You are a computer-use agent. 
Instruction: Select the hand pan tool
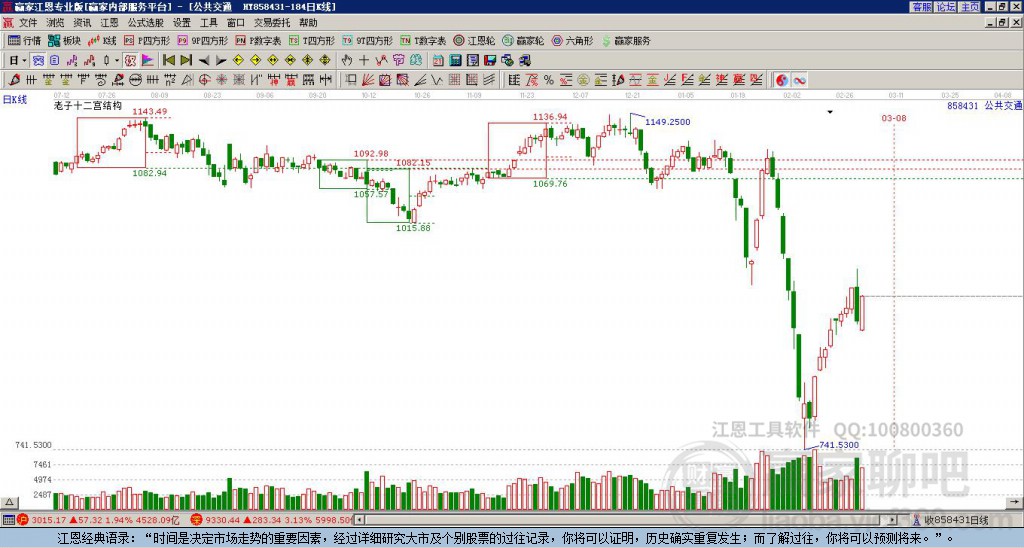point(346,60)
